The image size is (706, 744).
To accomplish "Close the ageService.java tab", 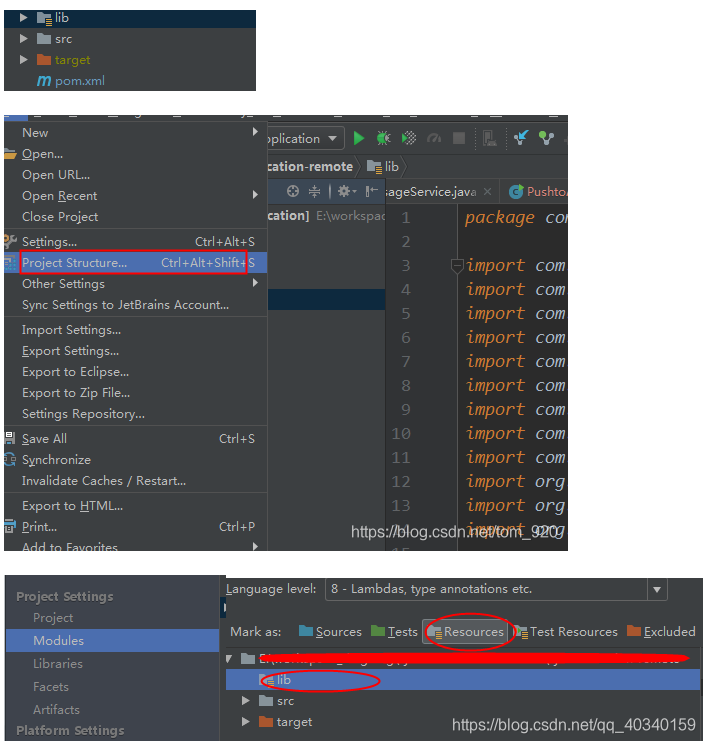I will [487, 192].
